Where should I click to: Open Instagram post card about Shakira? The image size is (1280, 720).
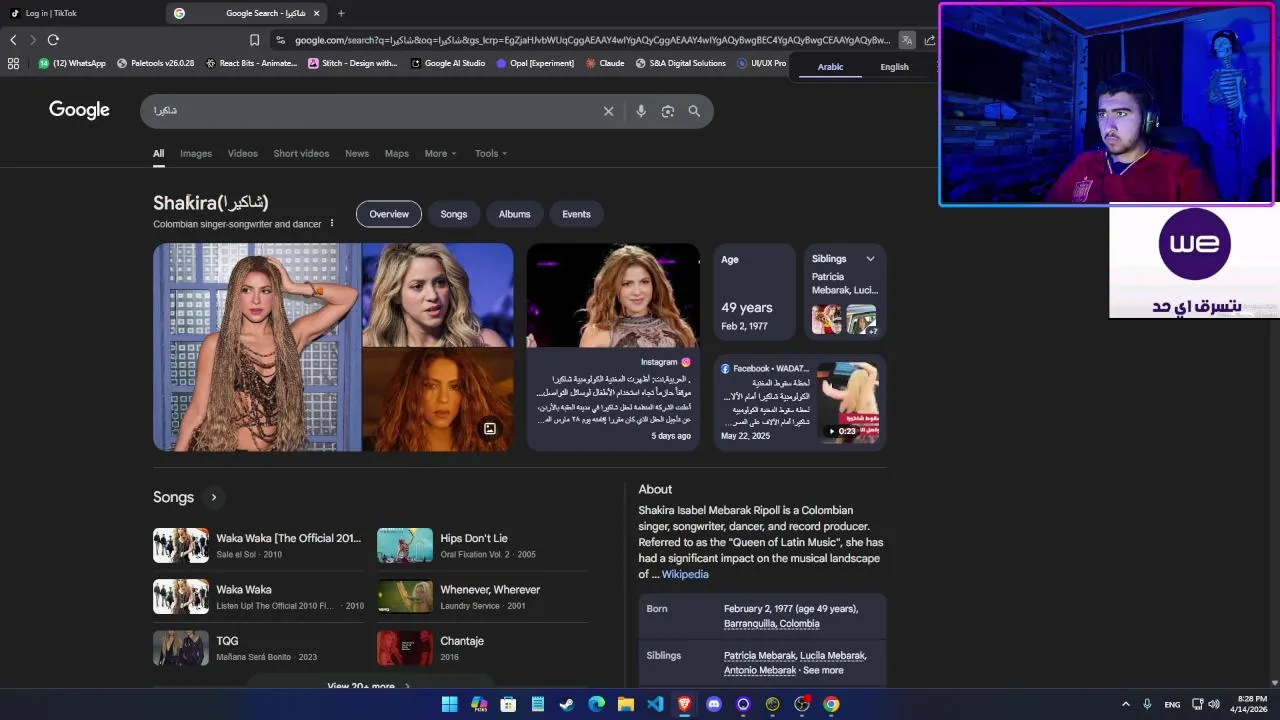pos(613,347)
